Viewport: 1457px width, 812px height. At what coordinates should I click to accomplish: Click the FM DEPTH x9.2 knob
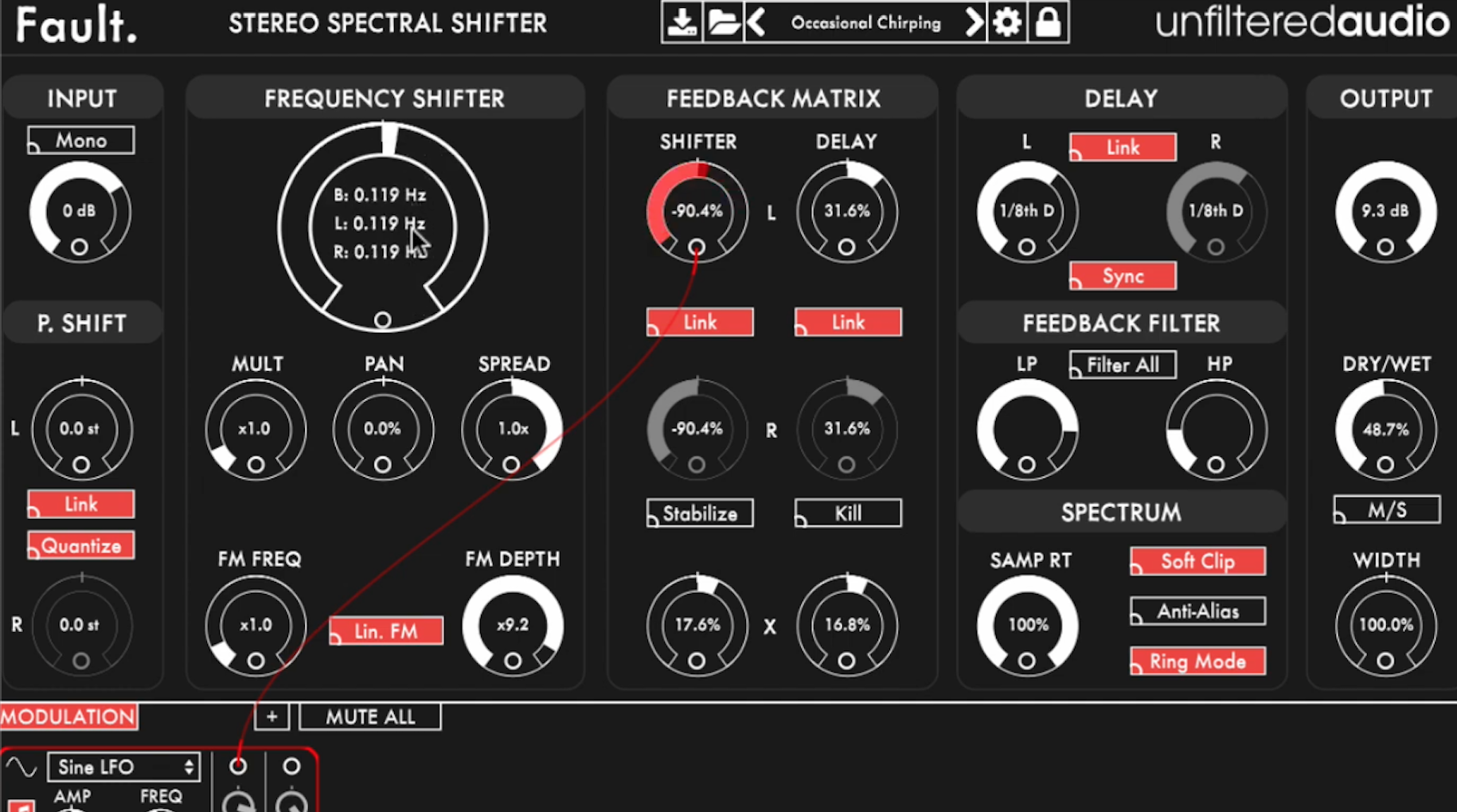(x=513, y=626)
